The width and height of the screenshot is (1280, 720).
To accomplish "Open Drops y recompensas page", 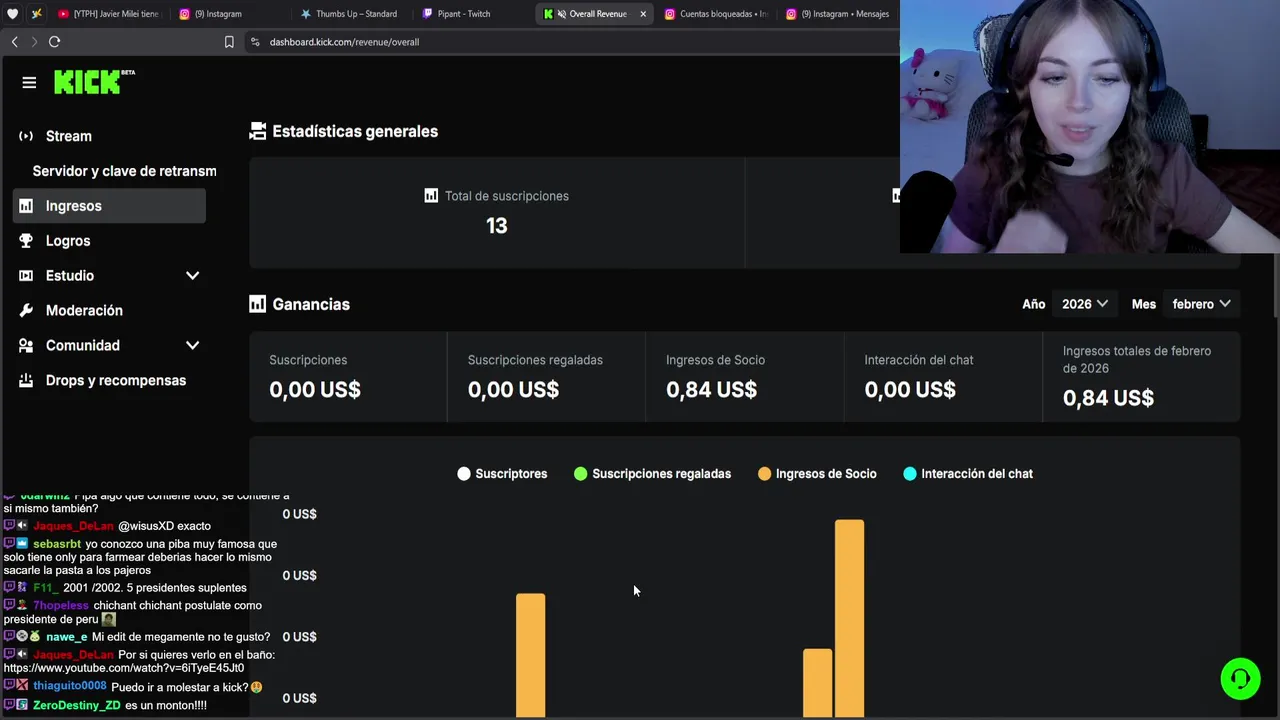I will coord(109,381).
